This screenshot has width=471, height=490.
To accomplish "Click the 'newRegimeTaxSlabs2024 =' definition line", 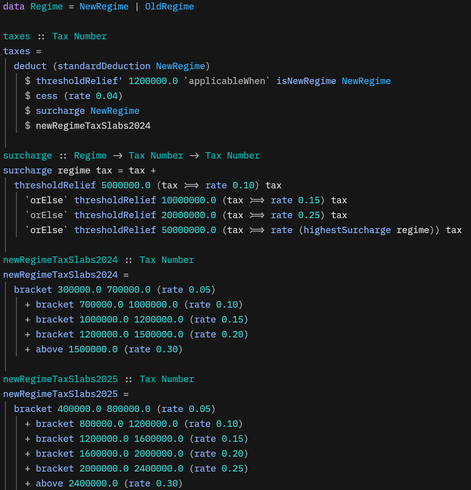I will click(x=66, y=275).
